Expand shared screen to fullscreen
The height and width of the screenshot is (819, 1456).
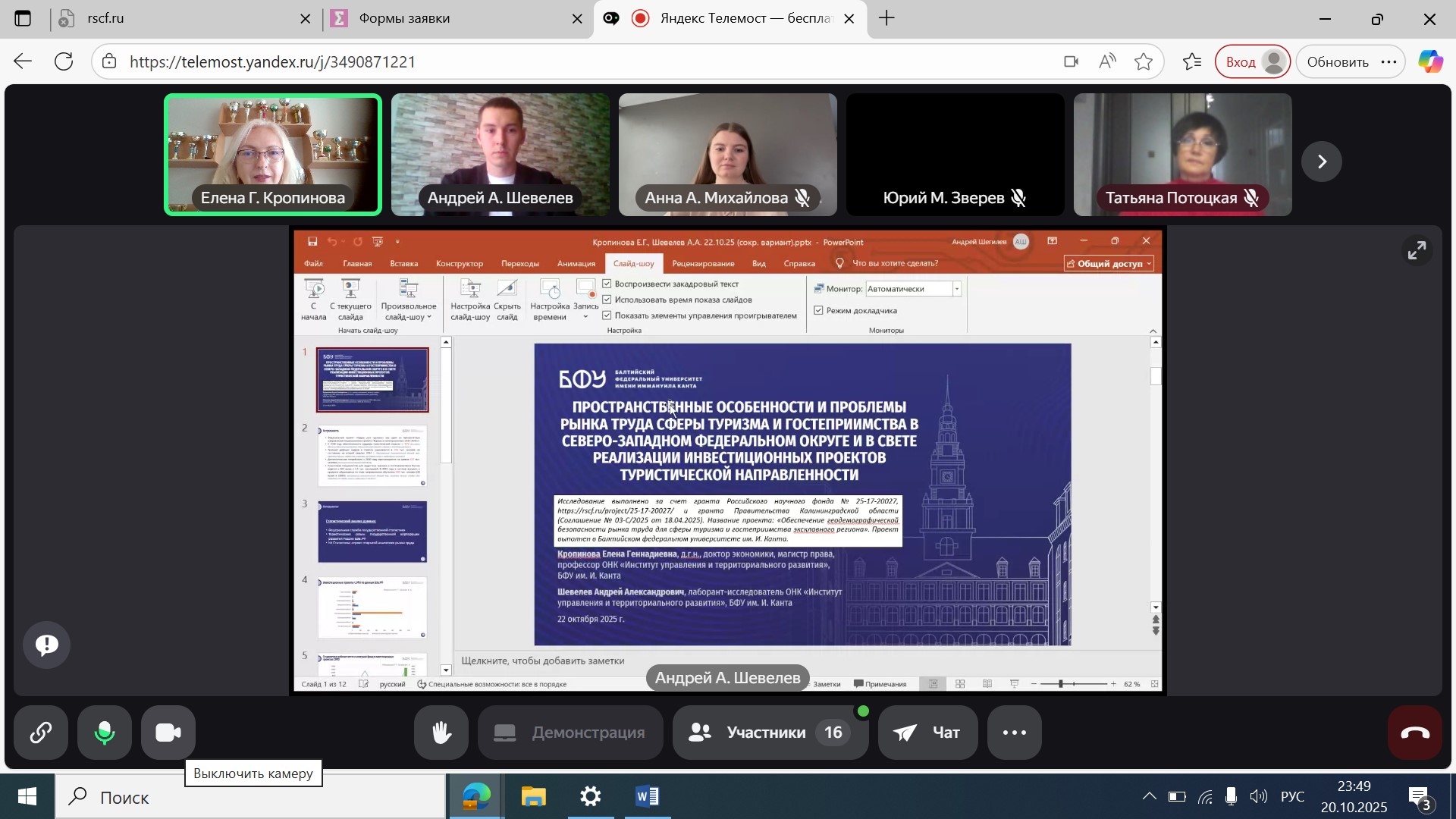pyautogui.click(x=1417, y=251)
